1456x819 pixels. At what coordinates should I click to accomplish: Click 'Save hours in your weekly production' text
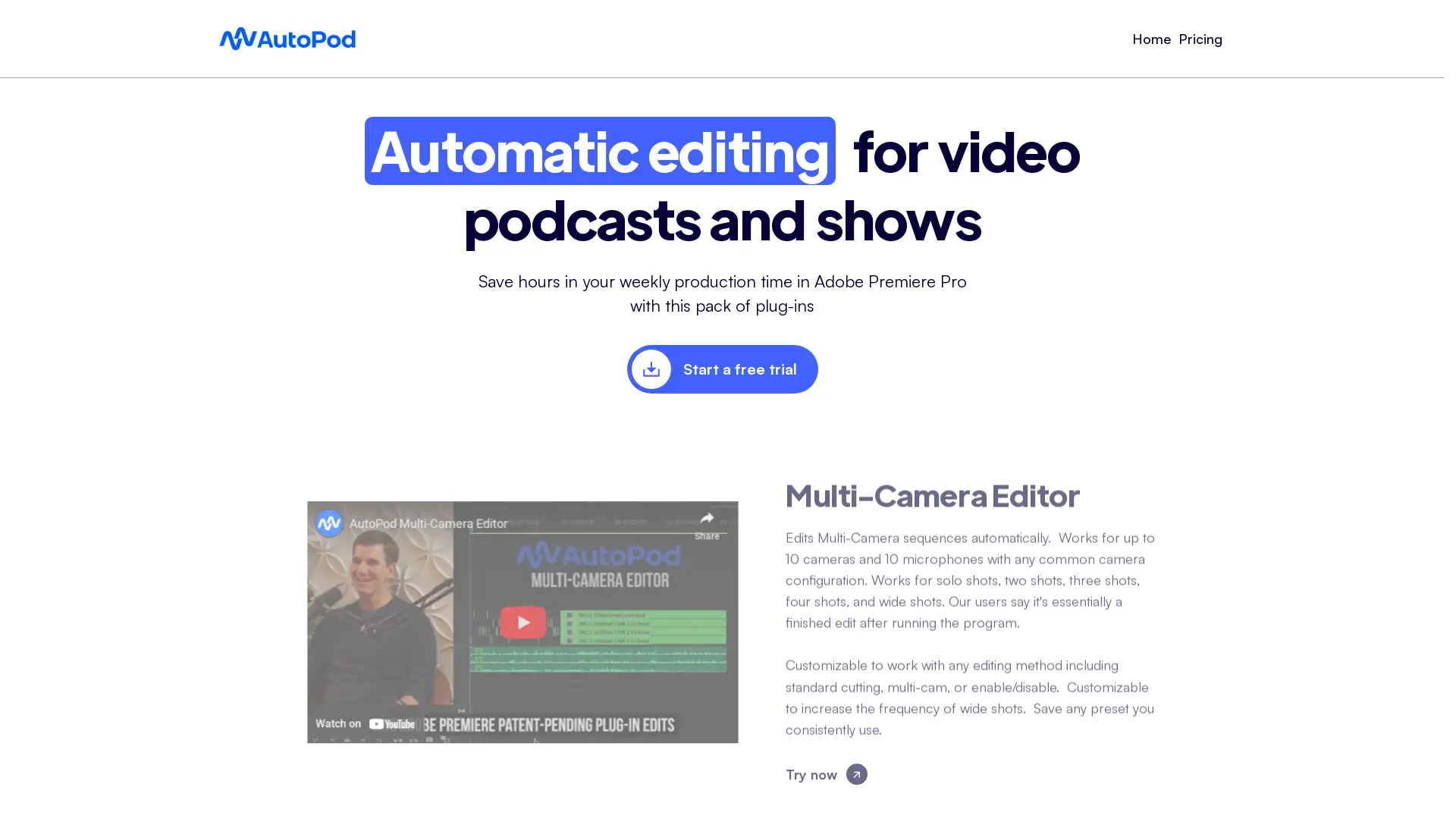[722, 293]
